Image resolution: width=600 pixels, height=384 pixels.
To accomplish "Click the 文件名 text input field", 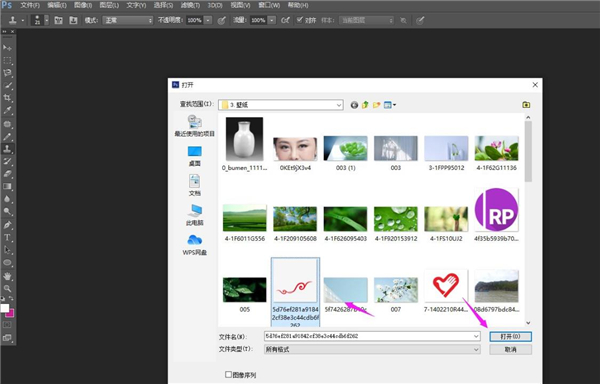I will 368,336.
